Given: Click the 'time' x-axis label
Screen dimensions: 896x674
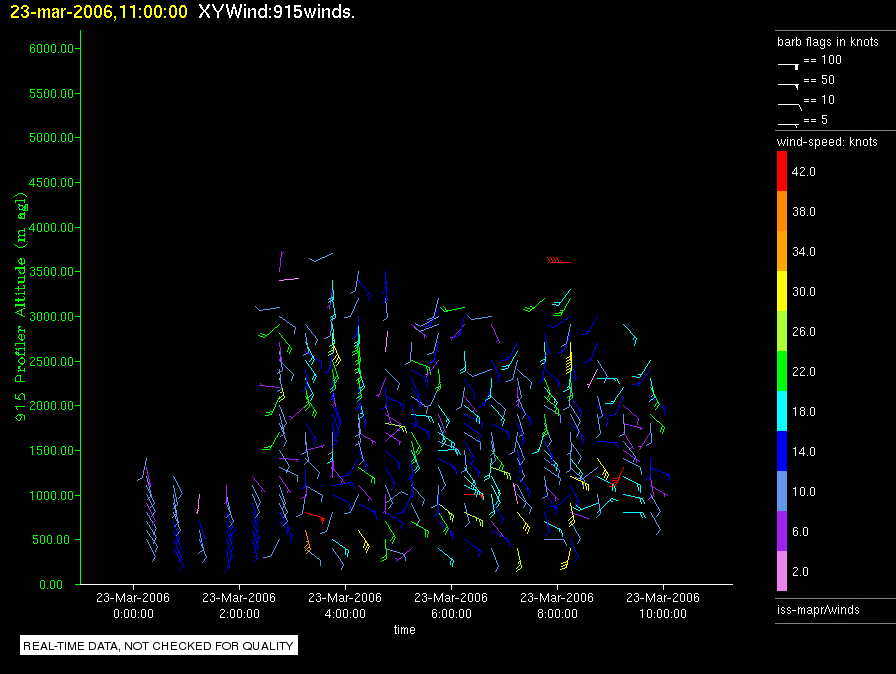Looking at the screenshot, I should (x=405, y=629).
